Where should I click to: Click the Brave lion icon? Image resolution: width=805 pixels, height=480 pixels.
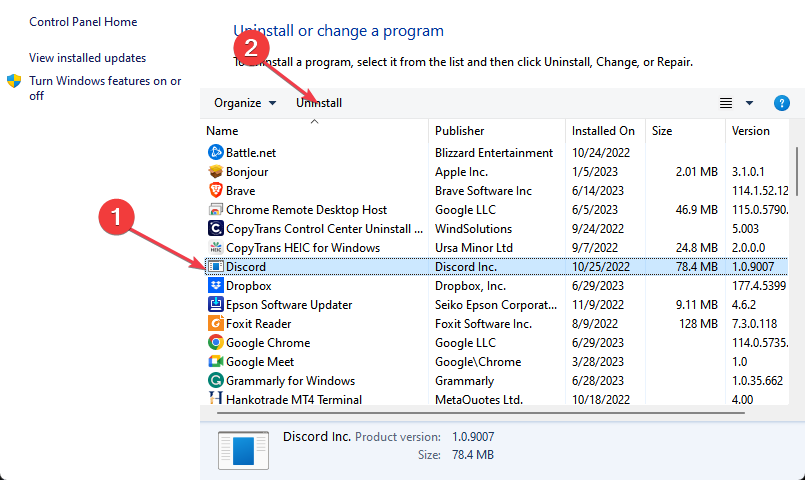(215, 190)
